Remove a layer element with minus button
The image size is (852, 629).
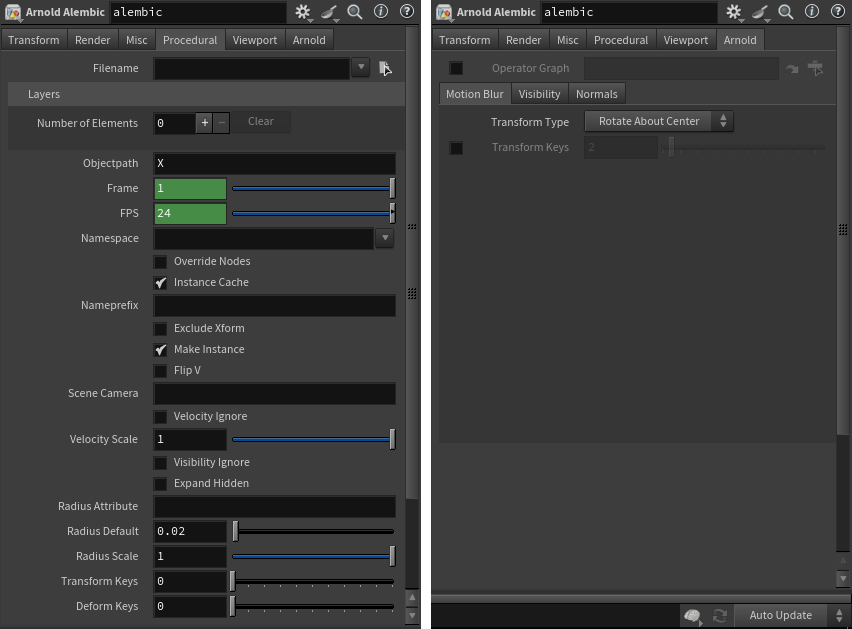tap(221, 123)
